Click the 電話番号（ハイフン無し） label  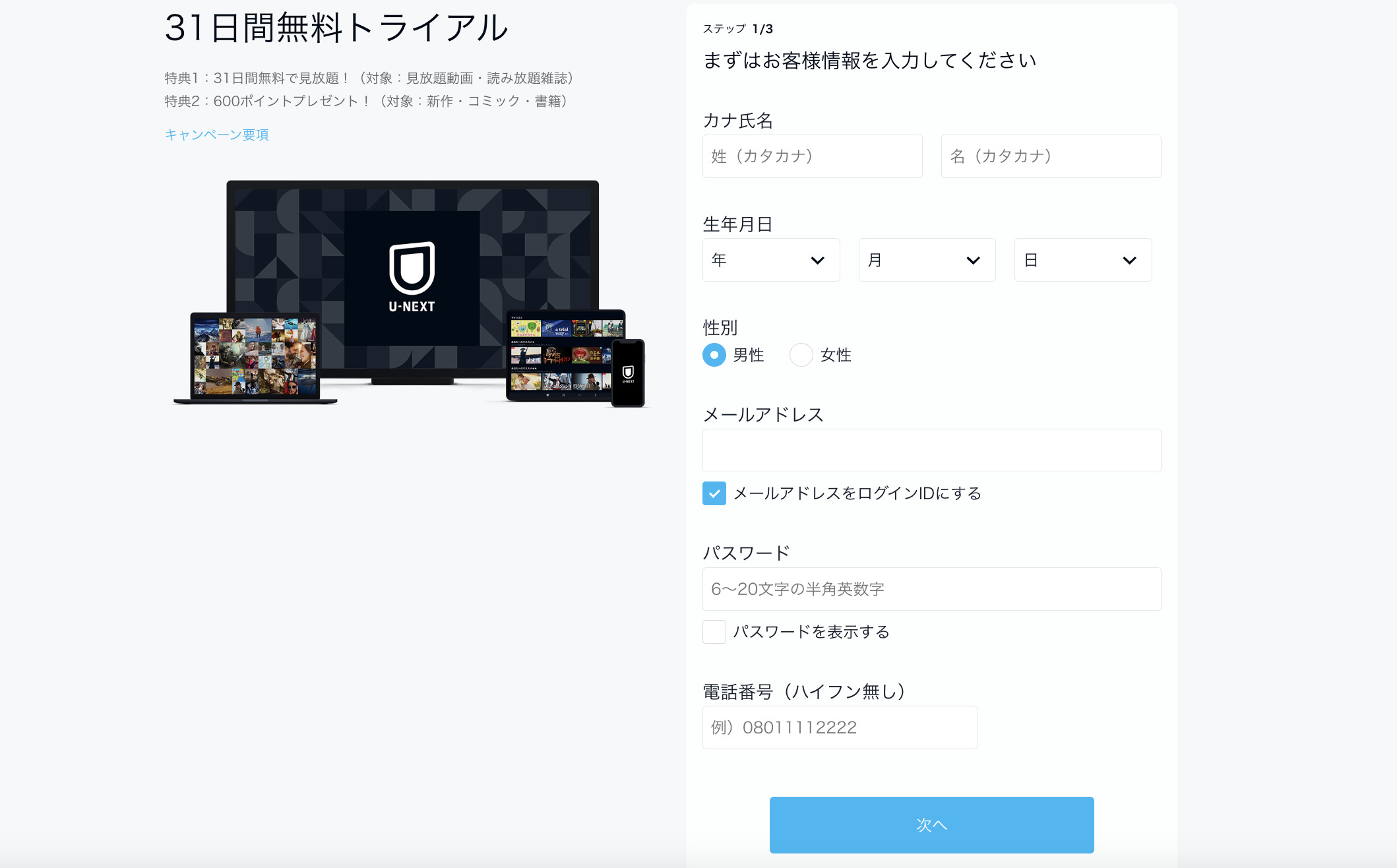click(x=806, y=692)
